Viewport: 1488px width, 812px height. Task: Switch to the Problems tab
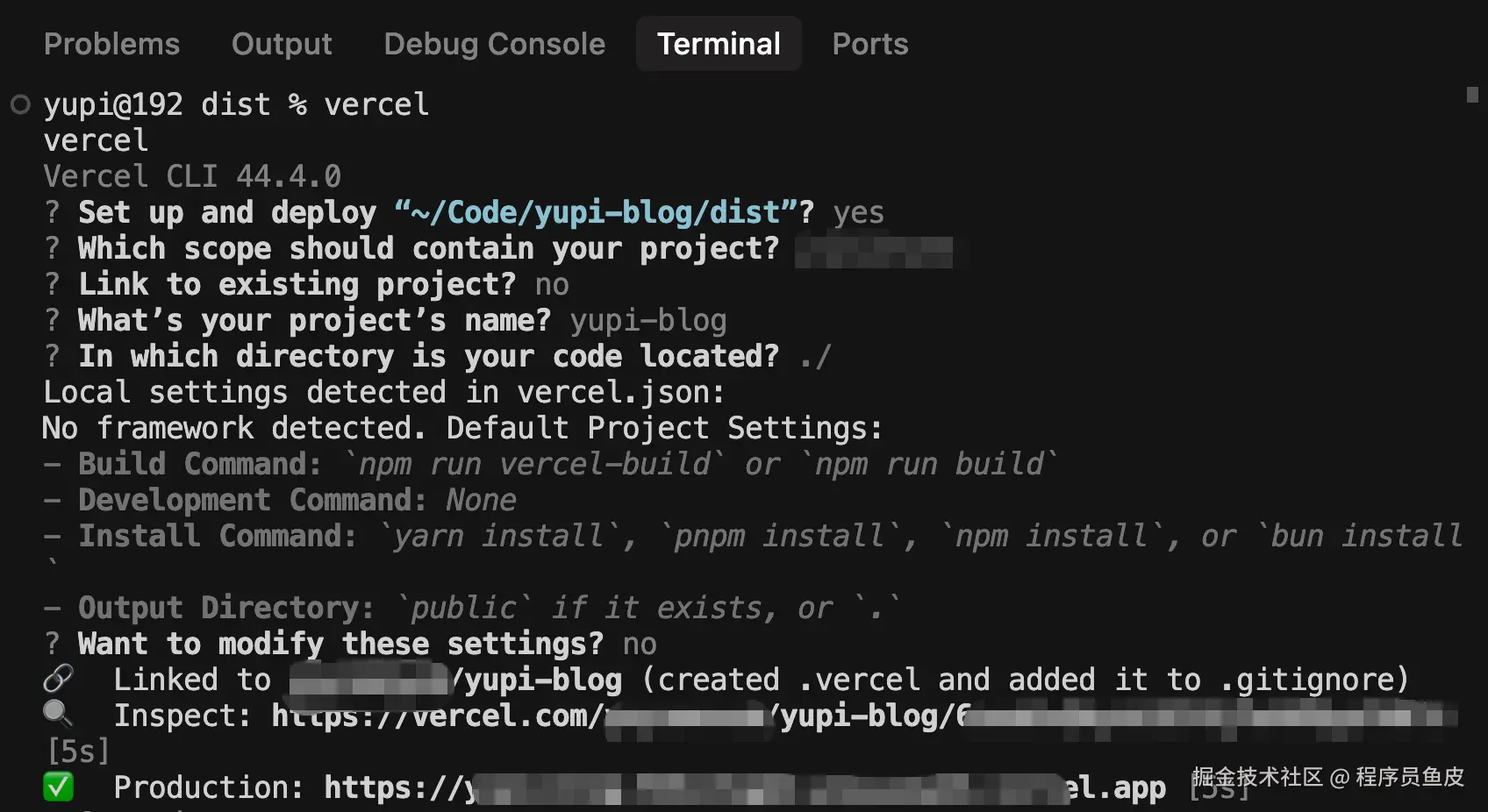tap(111, 44)
